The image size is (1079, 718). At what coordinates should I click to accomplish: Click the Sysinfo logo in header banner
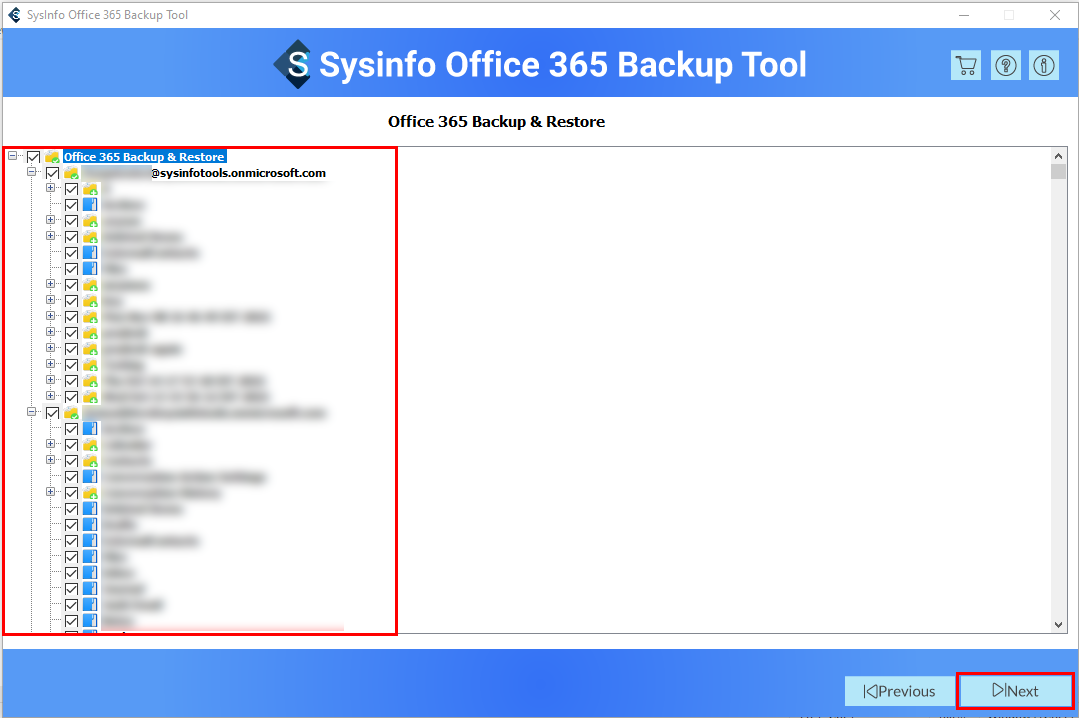(x=294, y=65)
